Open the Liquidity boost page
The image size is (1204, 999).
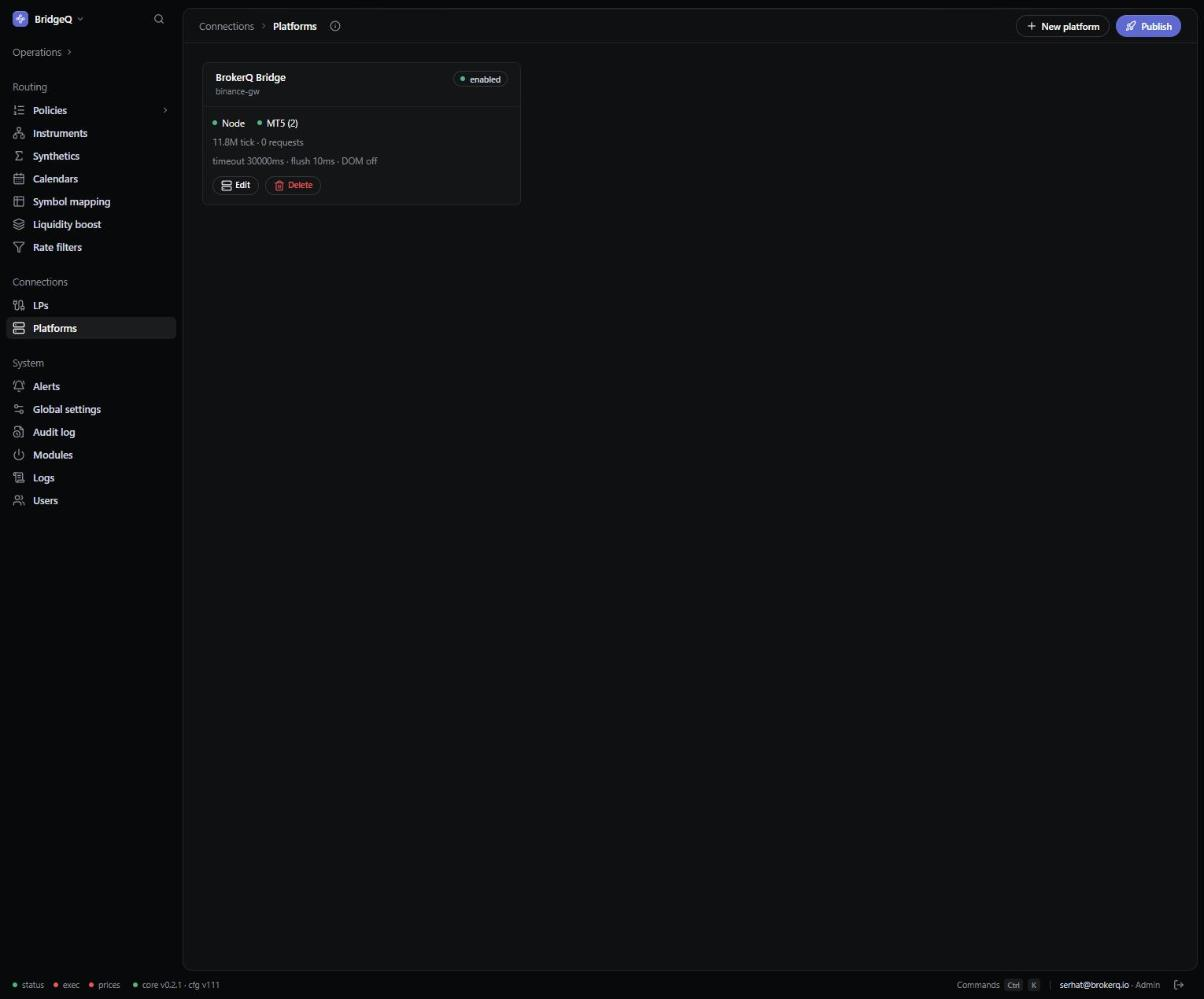91,224
